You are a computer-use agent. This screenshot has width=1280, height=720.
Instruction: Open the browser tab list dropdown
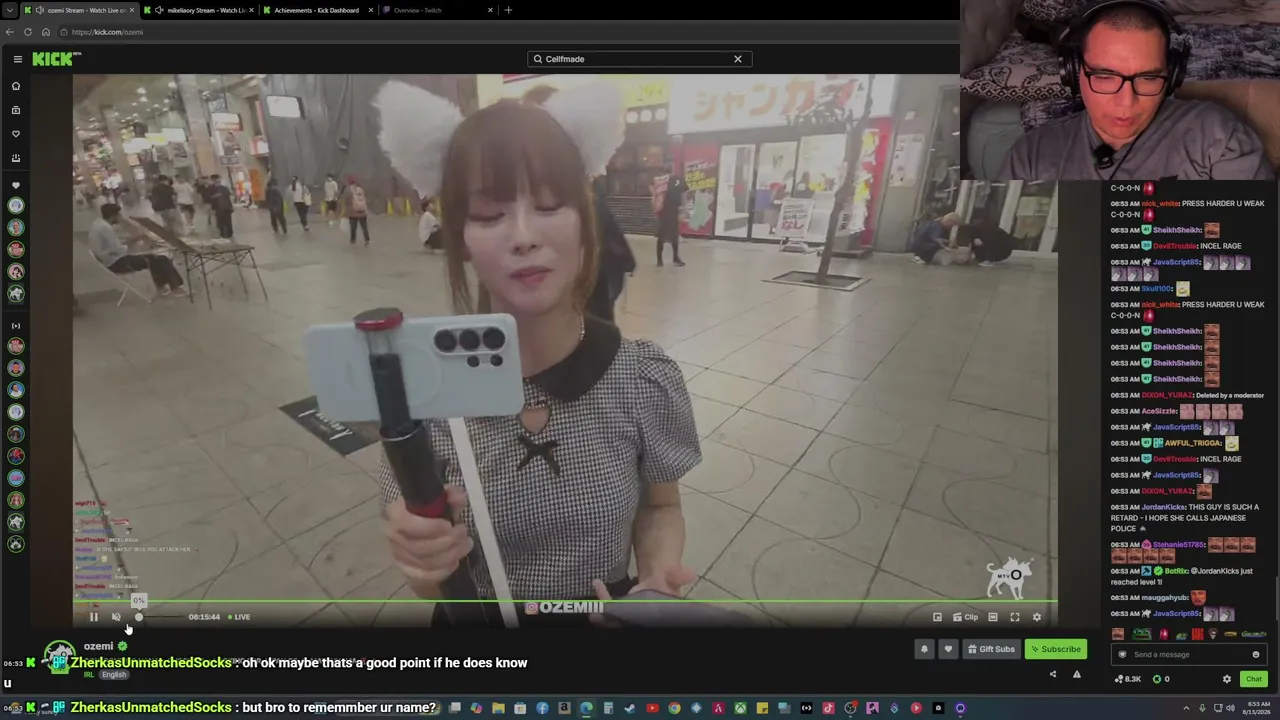click(9, 10)
